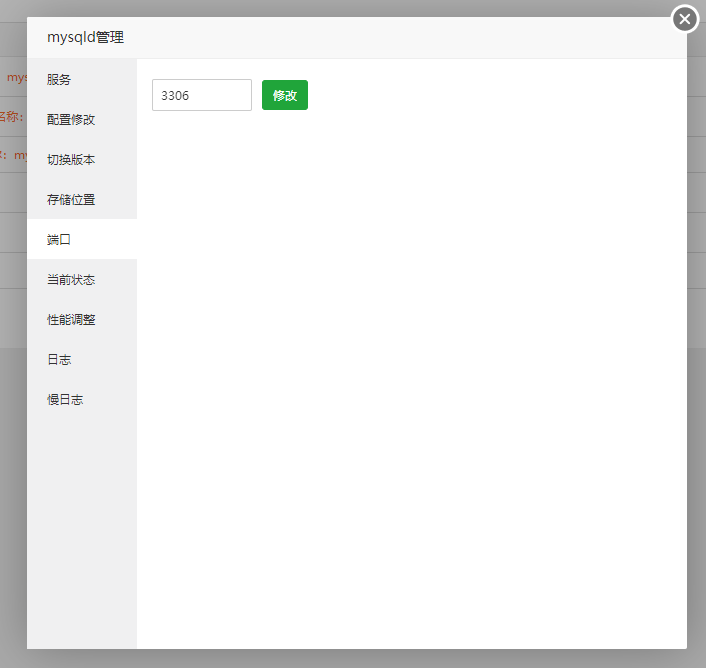Click the port input field showing 3306
The image size is (706, 668).
(202, 95)
